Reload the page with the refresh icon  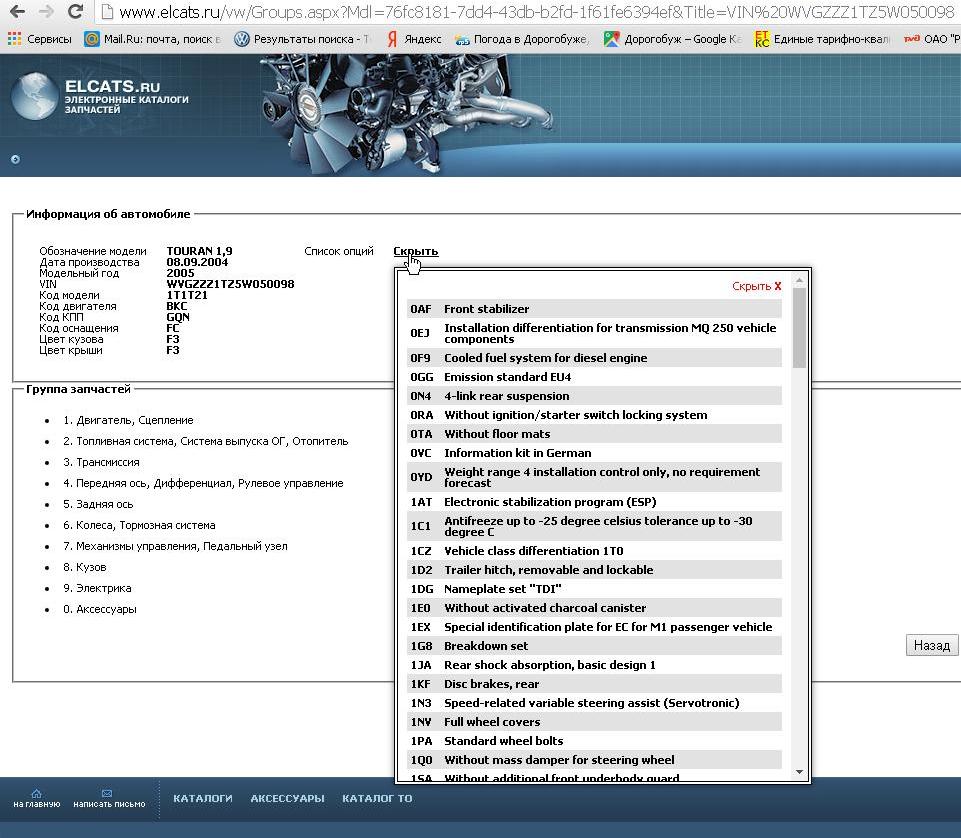pyautogui.click(x=75, y=11)
